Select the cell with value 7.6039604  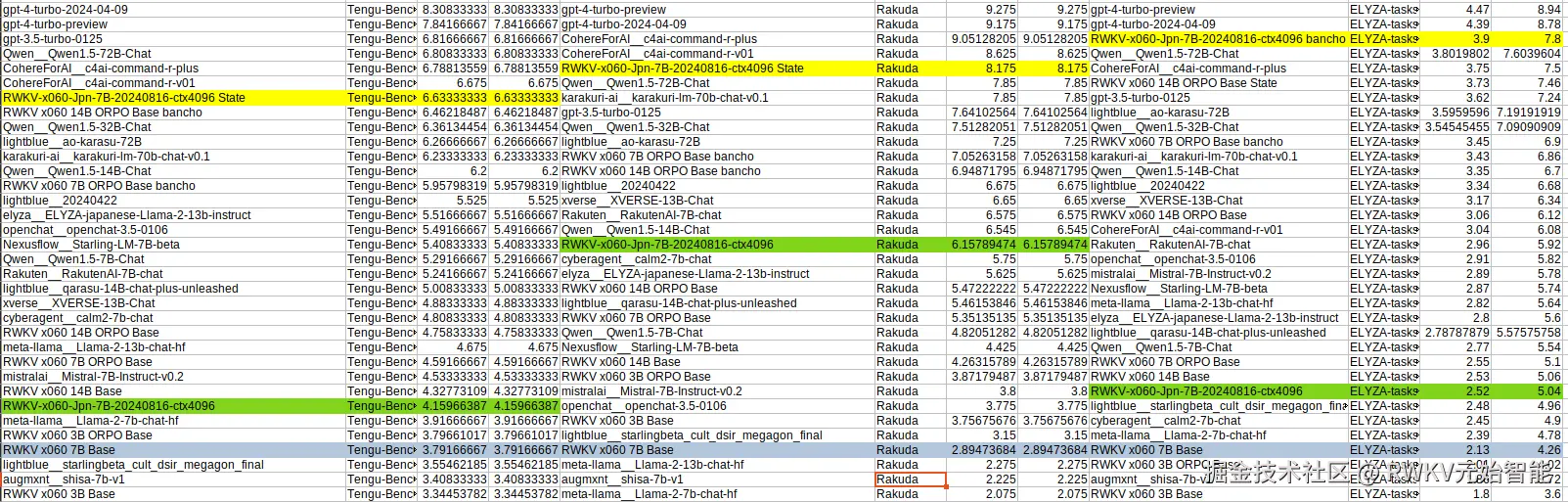click(x=1527, y=54)
